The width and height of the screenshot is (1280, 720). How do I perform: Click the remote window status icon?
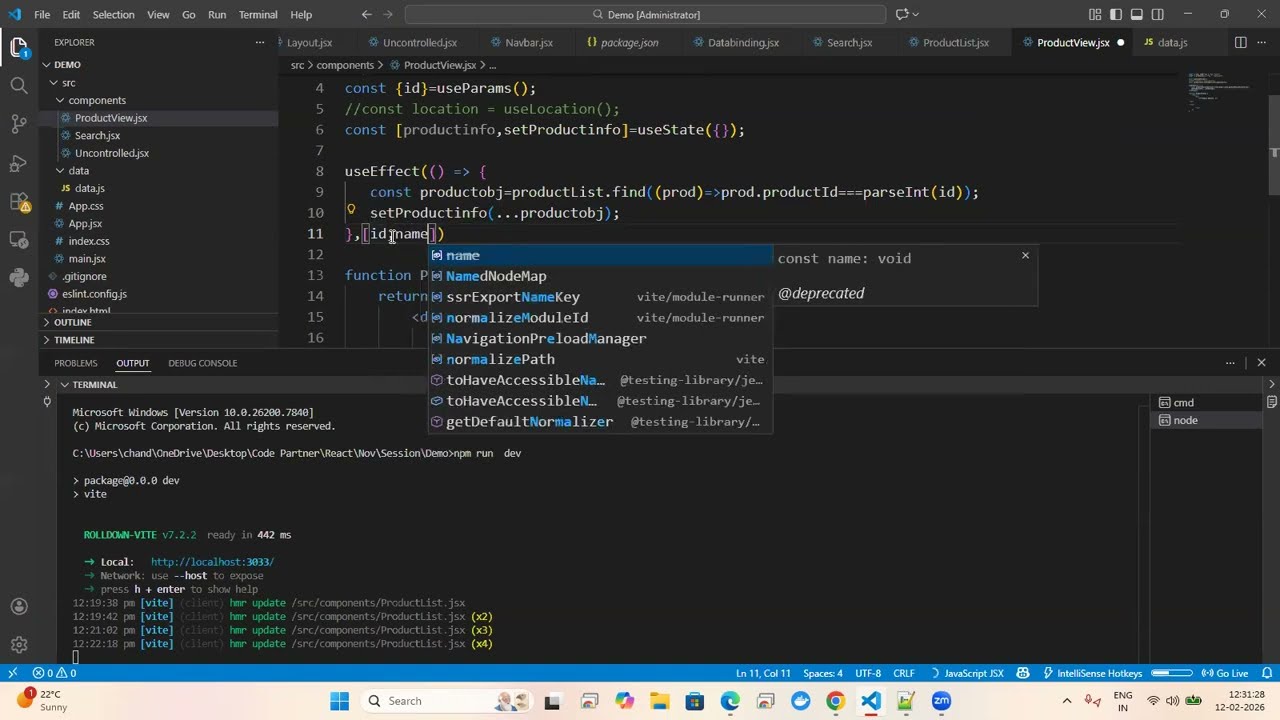click(12, 673)
